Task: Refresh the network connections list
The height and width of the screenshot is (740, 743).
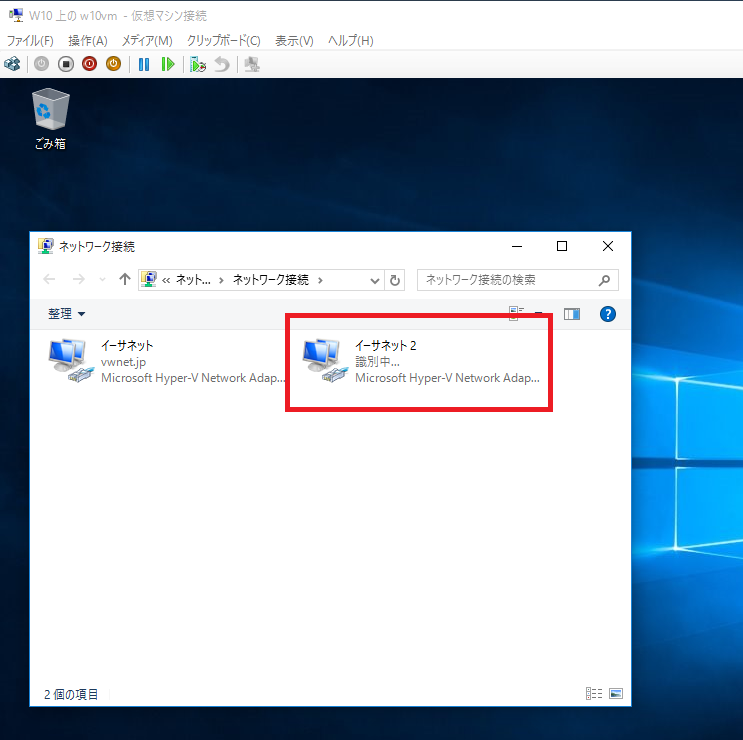Action: [x=394, y=280]
